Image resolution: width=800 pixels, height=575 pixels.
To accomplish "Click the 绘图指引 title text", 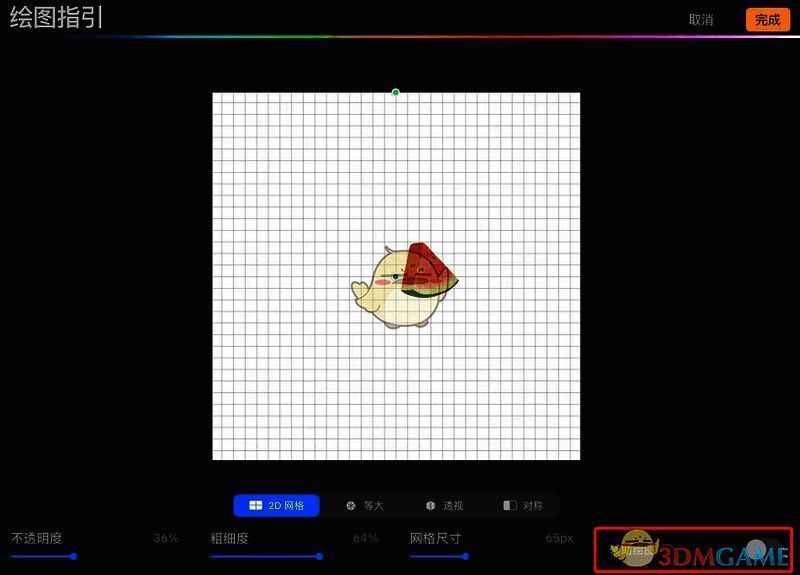I will pyautogui.click(x=55, y=17).
